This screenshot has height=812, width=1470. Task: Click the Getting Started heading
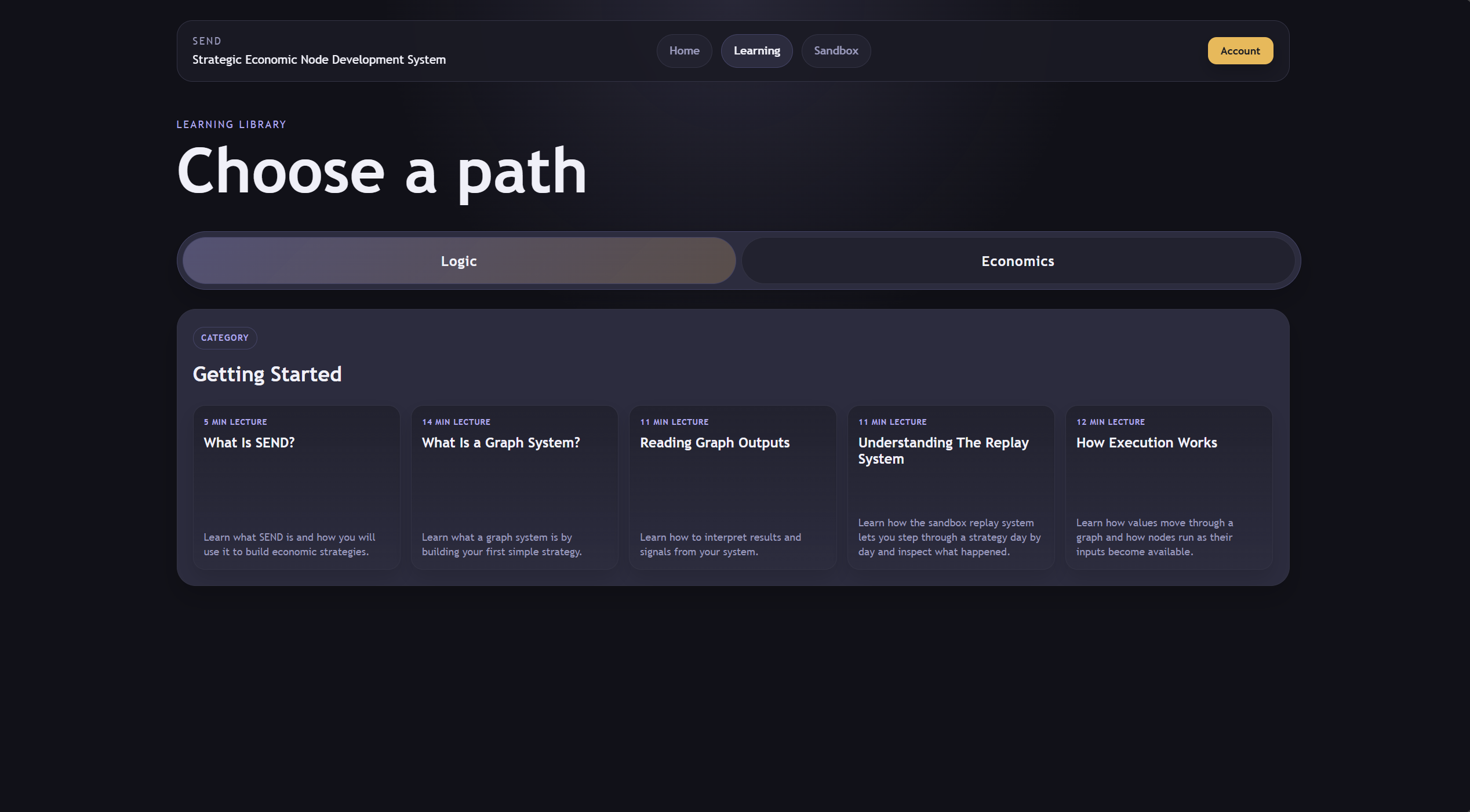(267, 374)
